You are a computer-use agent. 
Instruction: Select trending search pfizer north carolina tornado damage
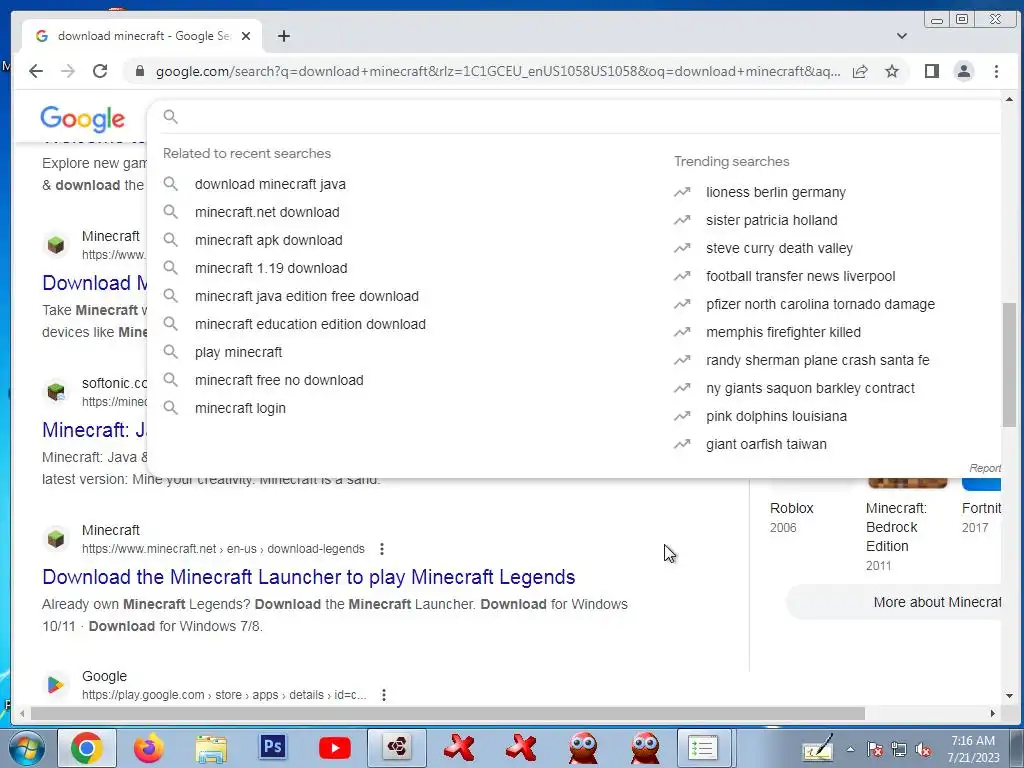pyautogui.click(x=820, y=304)
